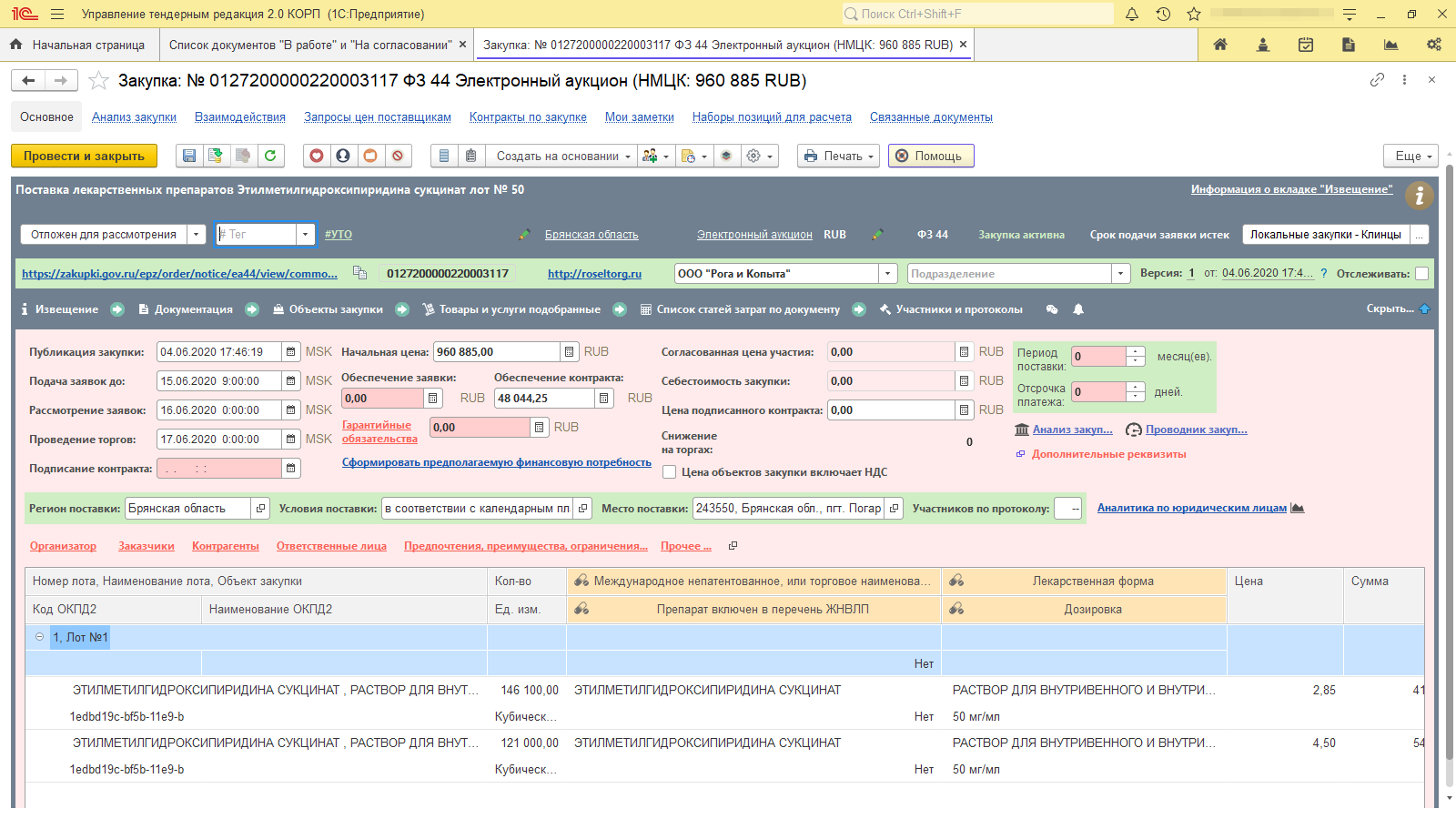Enable the Отслеживать checkbox
The height and width of the screenshot is (819, 1456).
(1421, 273)
